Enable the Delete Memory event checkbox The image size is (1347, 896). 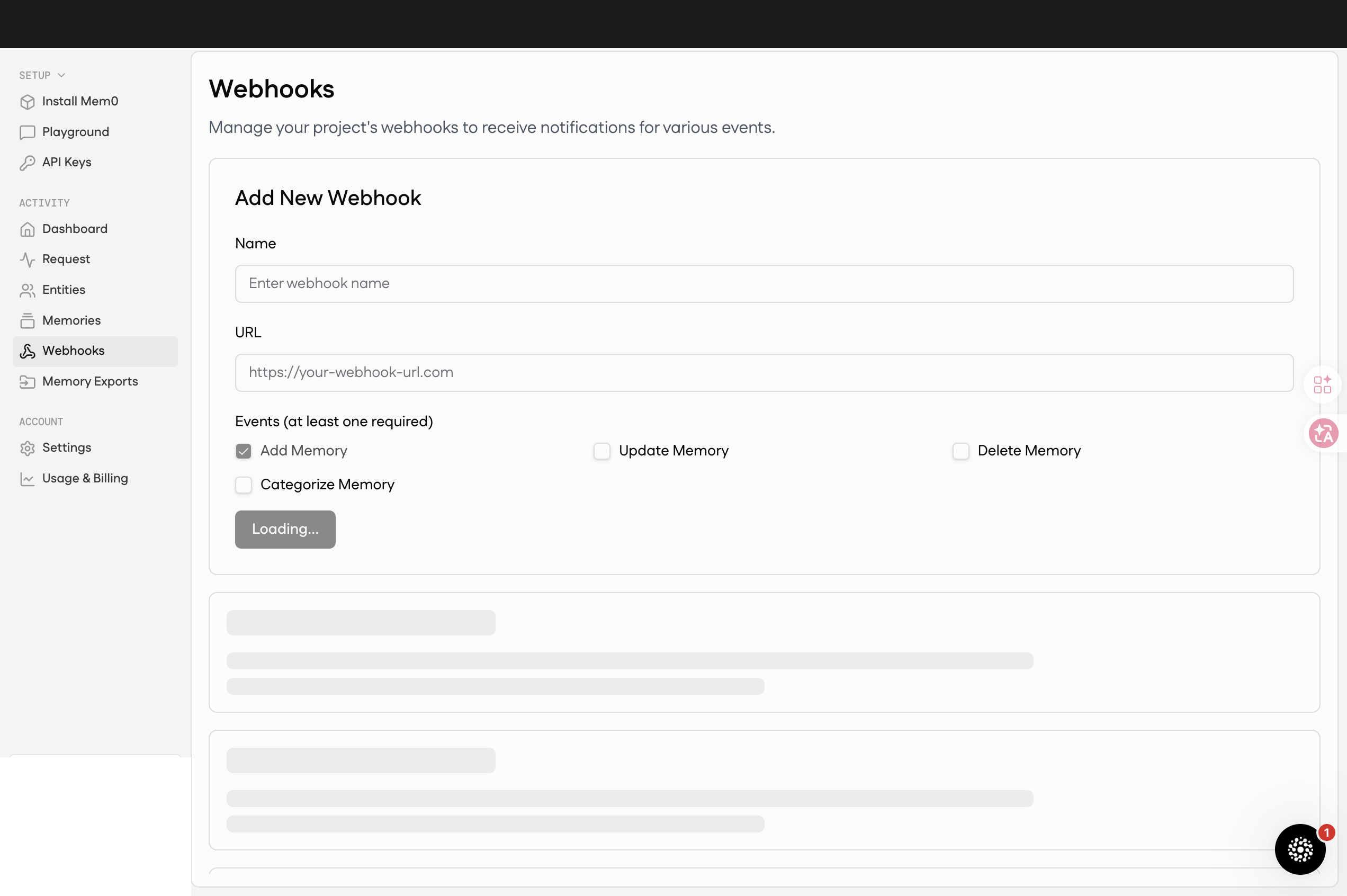coord(961,451)
